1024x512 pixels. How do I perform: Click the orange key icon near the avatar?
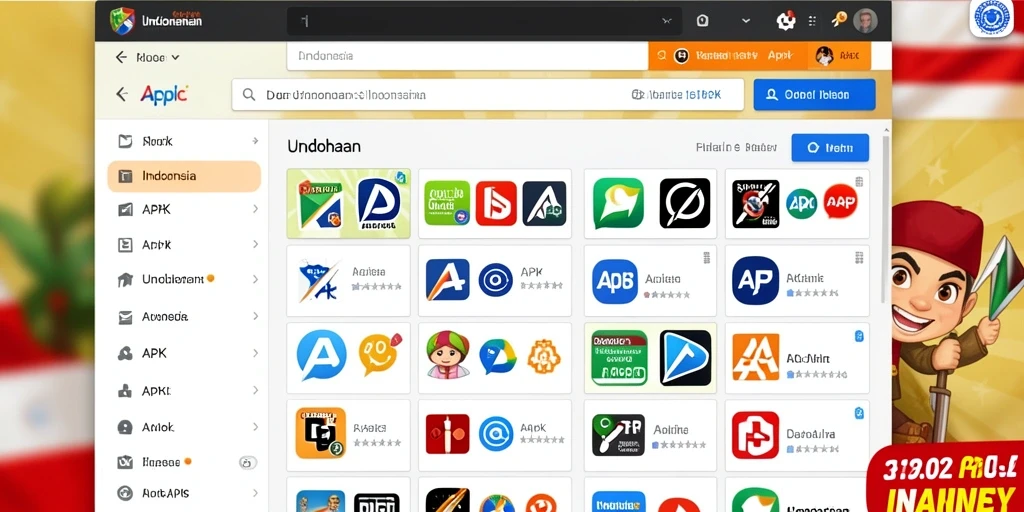(839, 20)
